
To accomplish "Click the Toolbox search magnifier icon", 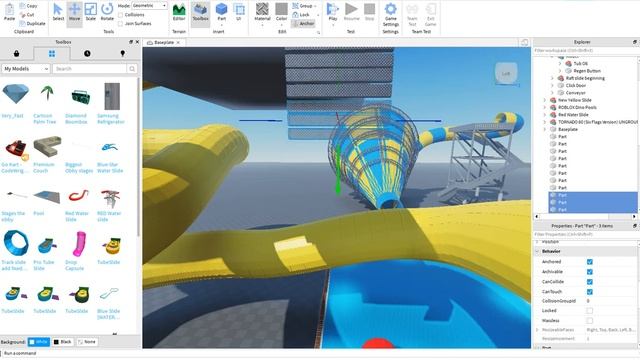I will [x=132, y=69].
